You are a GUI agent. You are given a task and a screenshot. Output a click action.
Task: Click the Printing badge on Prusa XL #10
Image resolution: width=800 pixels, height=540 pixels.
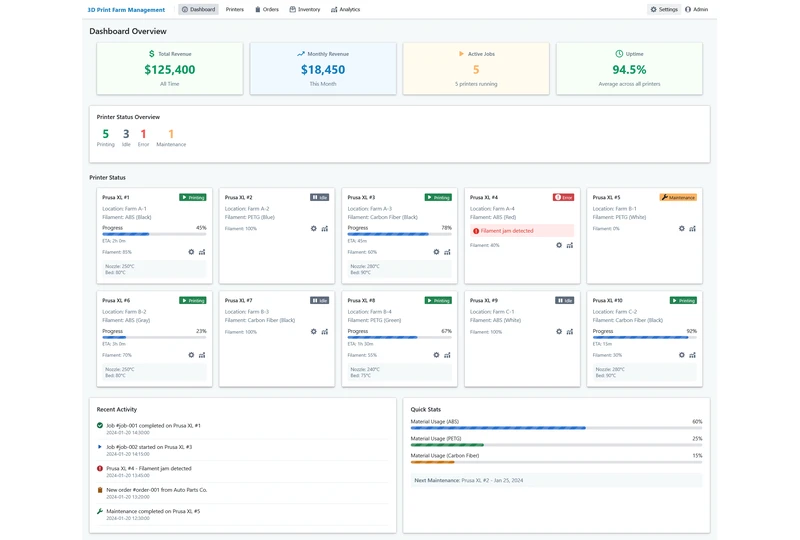pyautogui.click(x=683, y=301)
